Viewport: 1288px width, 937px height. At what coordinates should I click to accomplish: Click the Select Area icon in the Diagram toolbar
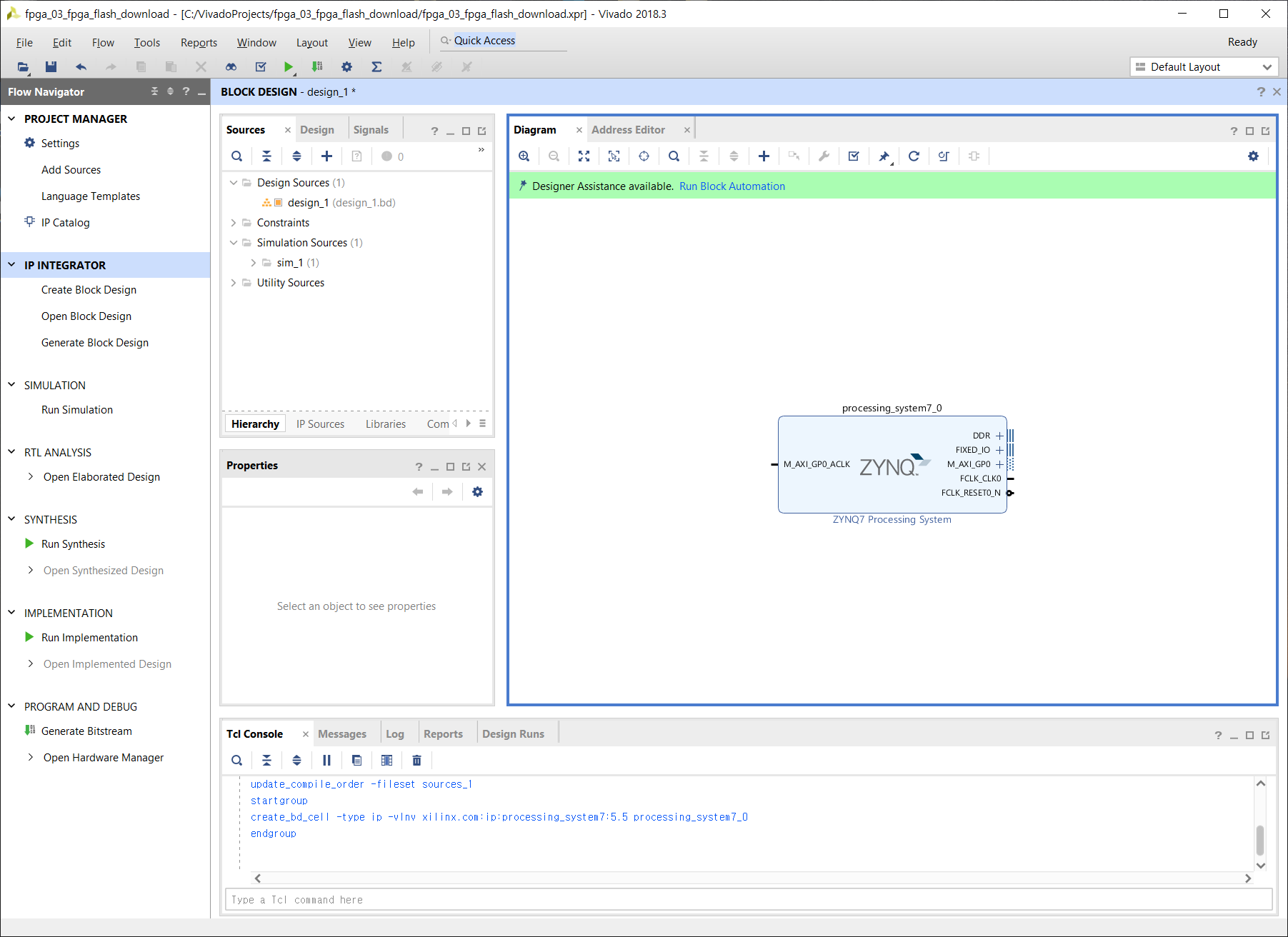point(614,156)
